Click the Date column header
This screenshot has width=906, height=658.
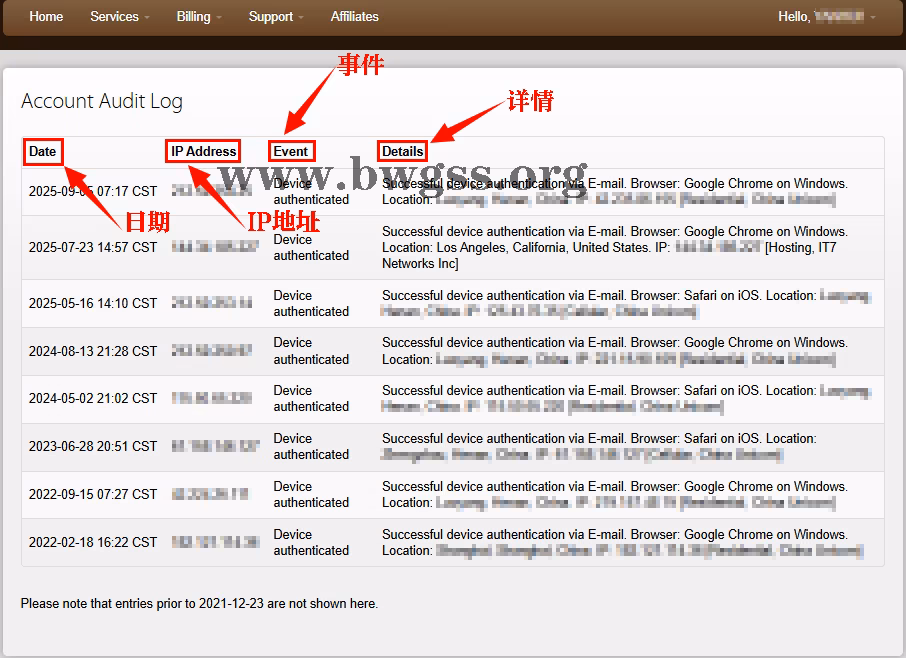pos(43,152)
